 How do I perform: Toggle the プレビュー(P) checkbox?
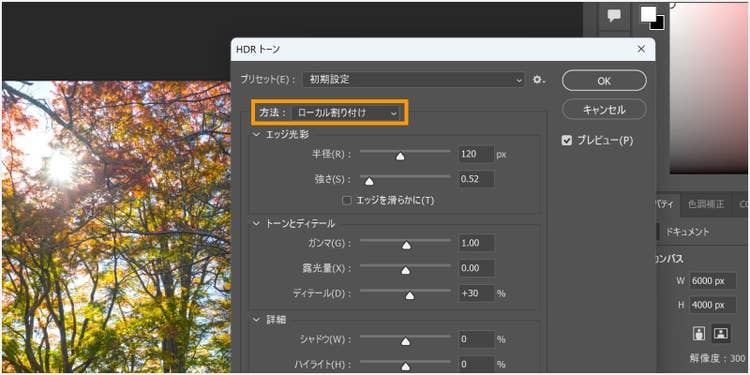[567, 141]
